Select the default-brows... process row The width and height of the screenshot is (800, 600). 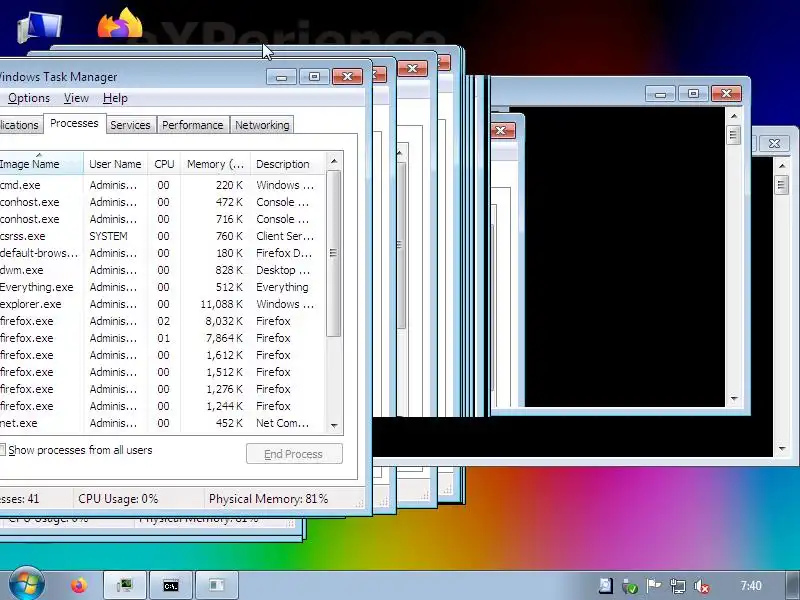tap(162, 253)
